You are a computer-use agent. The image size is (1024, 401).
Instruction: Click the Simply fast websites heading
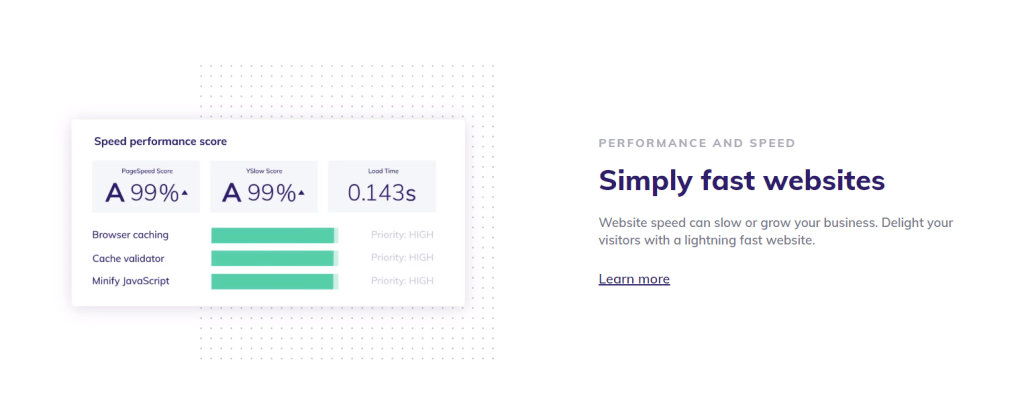(741, 181)
